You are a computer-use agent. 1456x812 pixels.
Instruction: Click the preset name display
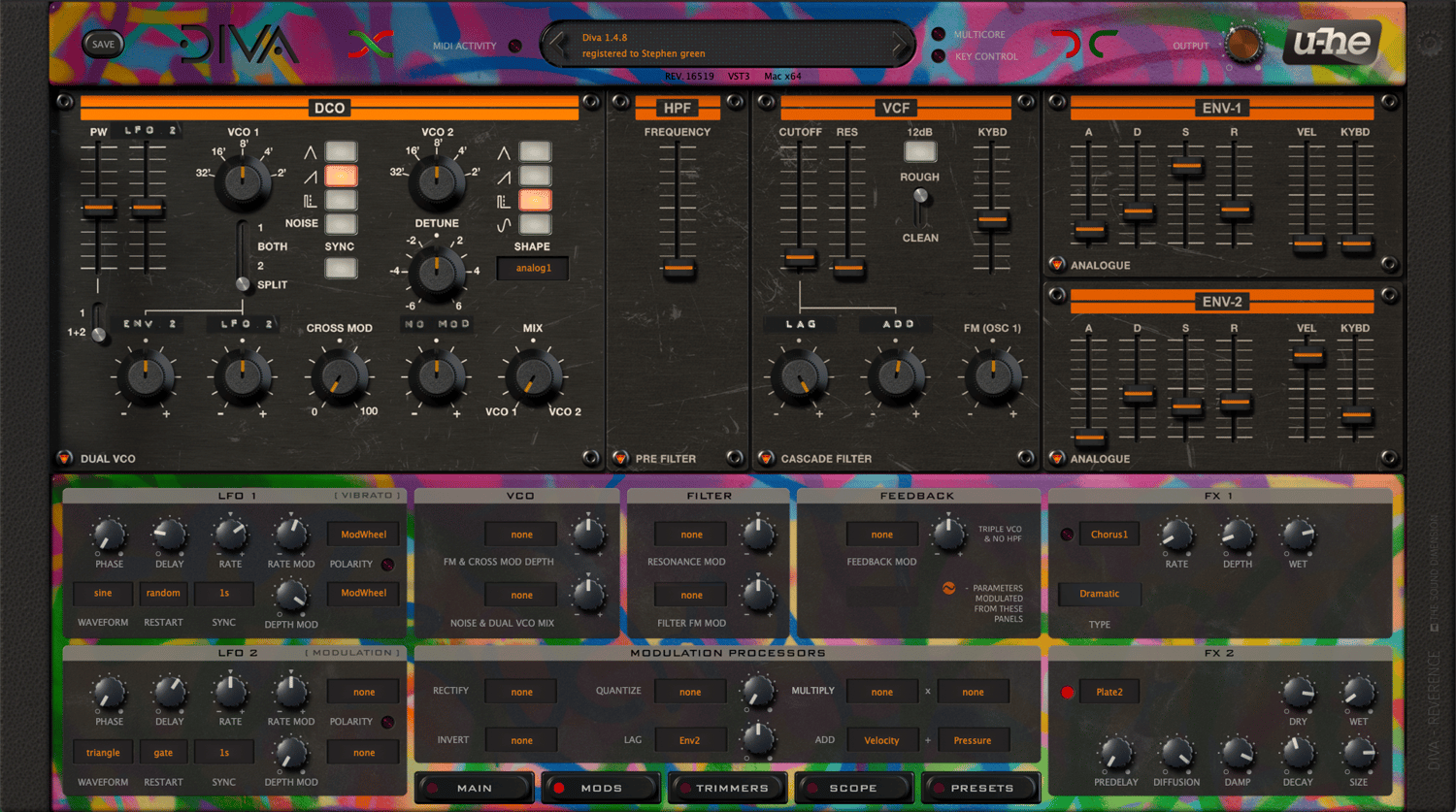click(728, 45)
